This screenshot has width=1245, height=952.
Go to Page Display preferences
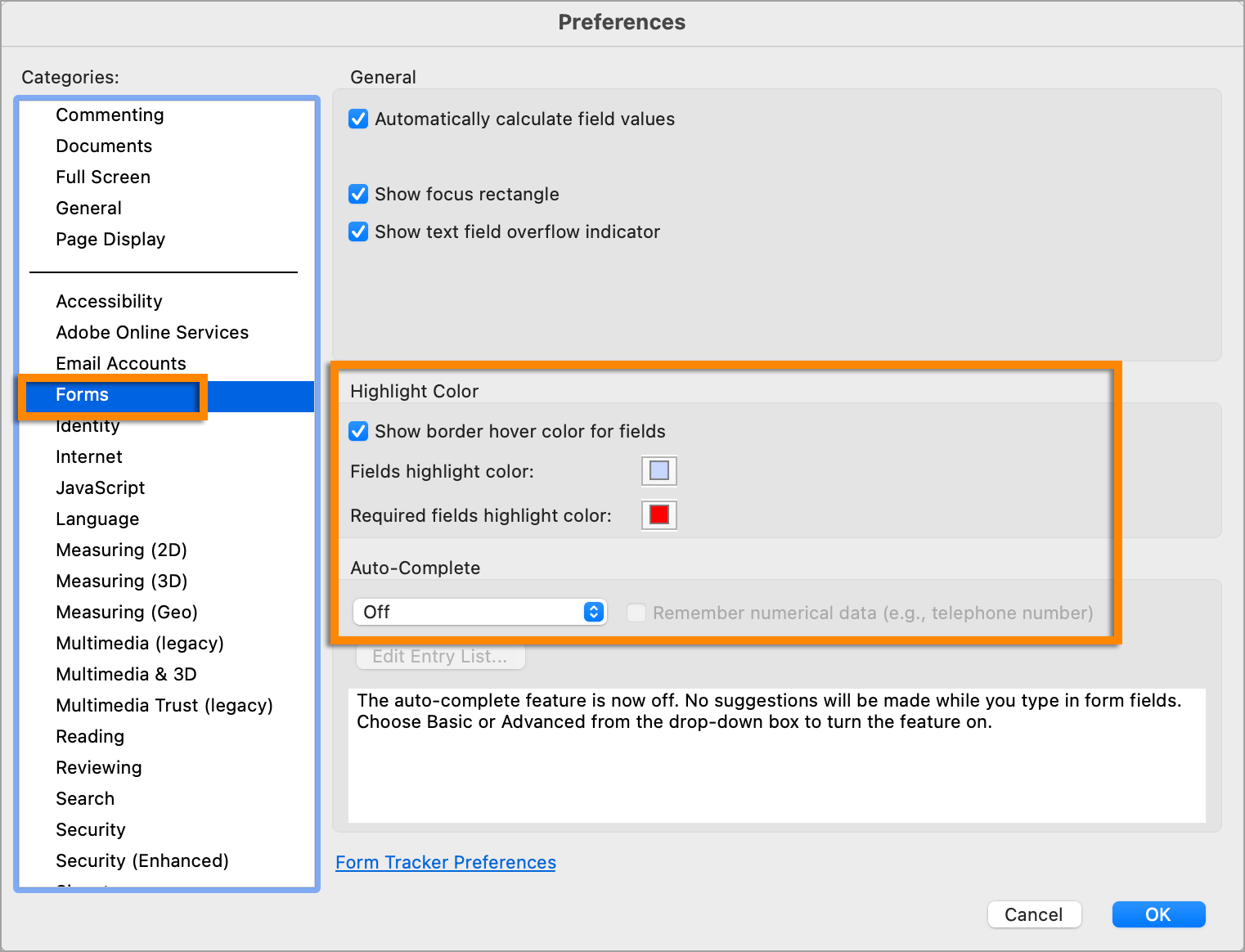(110, 240)
